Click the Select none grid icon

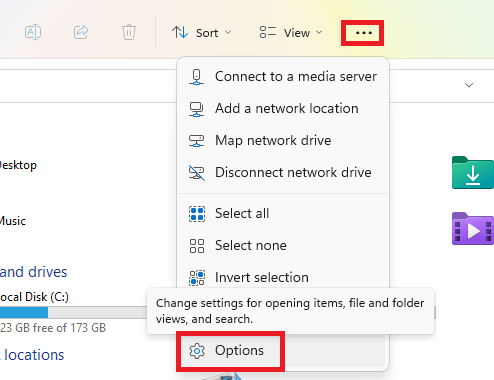[x=197, y=246]
